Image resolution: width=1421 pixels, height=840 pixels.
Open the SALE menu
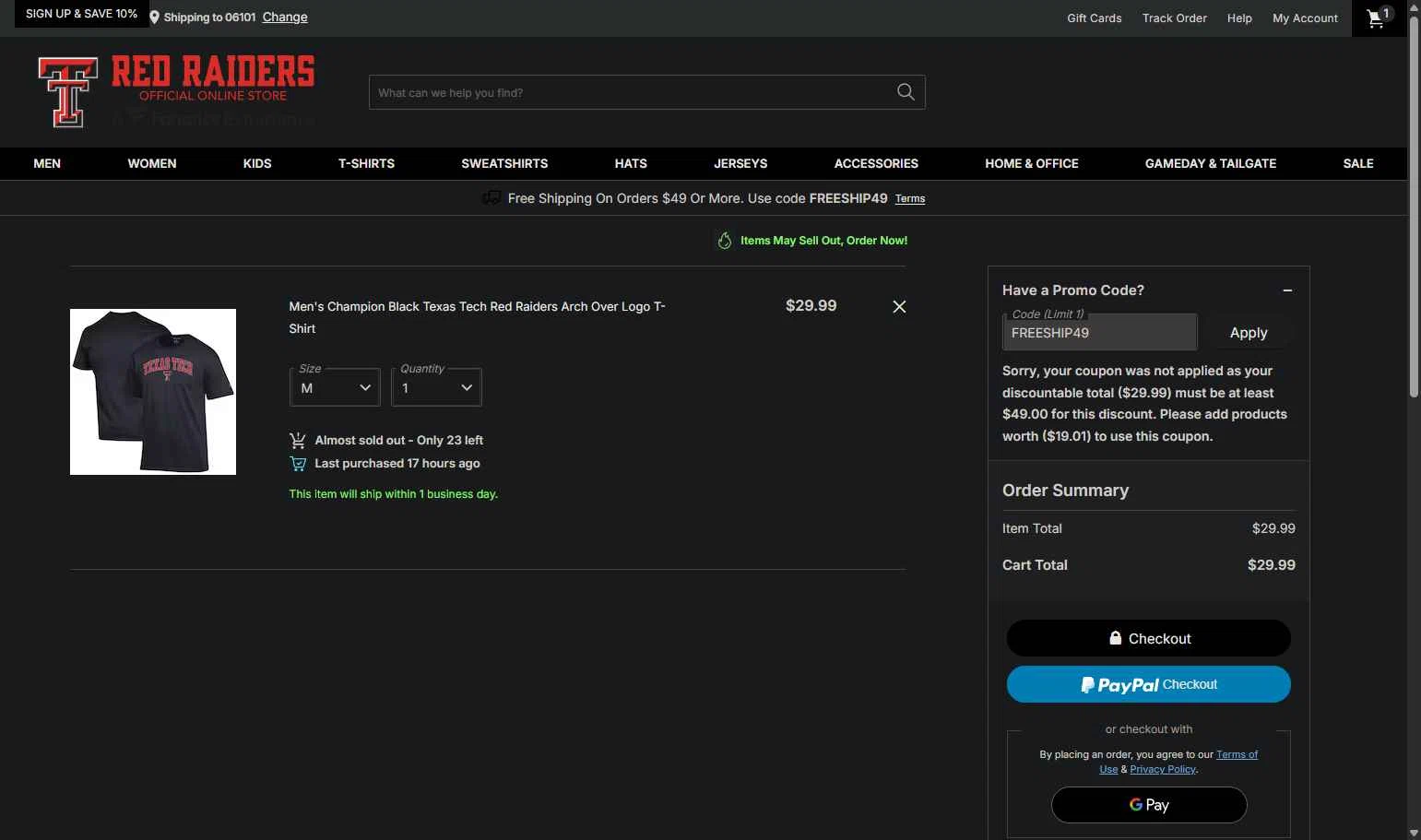click(1358, 163)
